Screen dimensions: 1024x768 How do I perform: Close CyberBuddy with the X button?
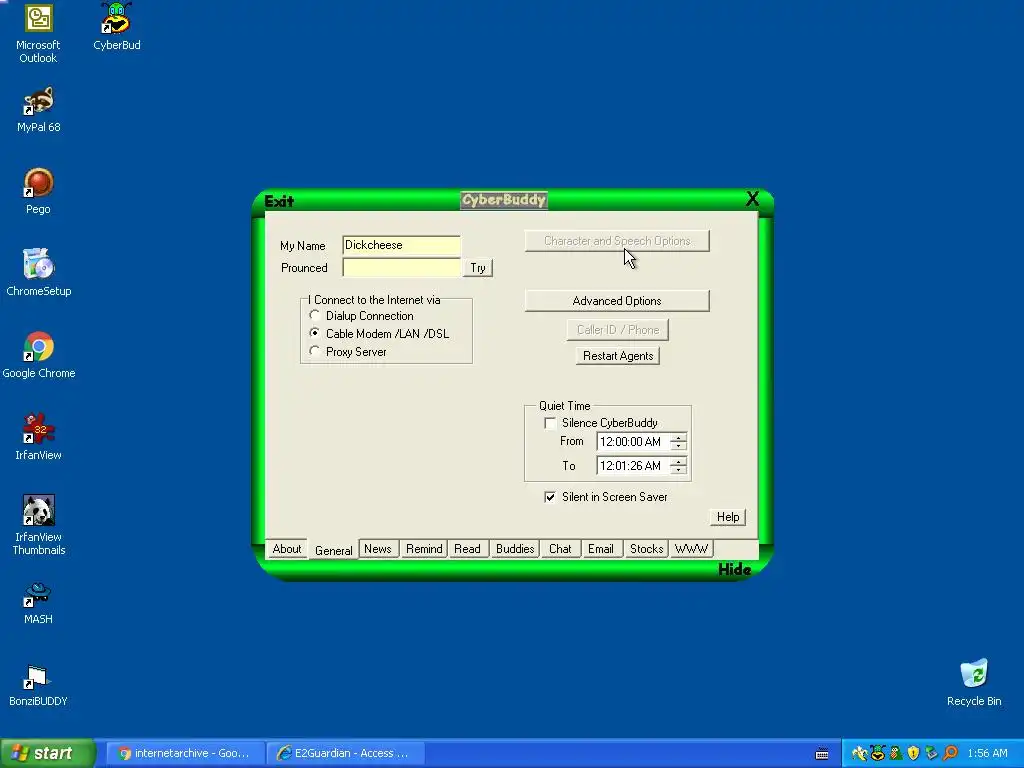pyautogui.click(x=752, y=199)
